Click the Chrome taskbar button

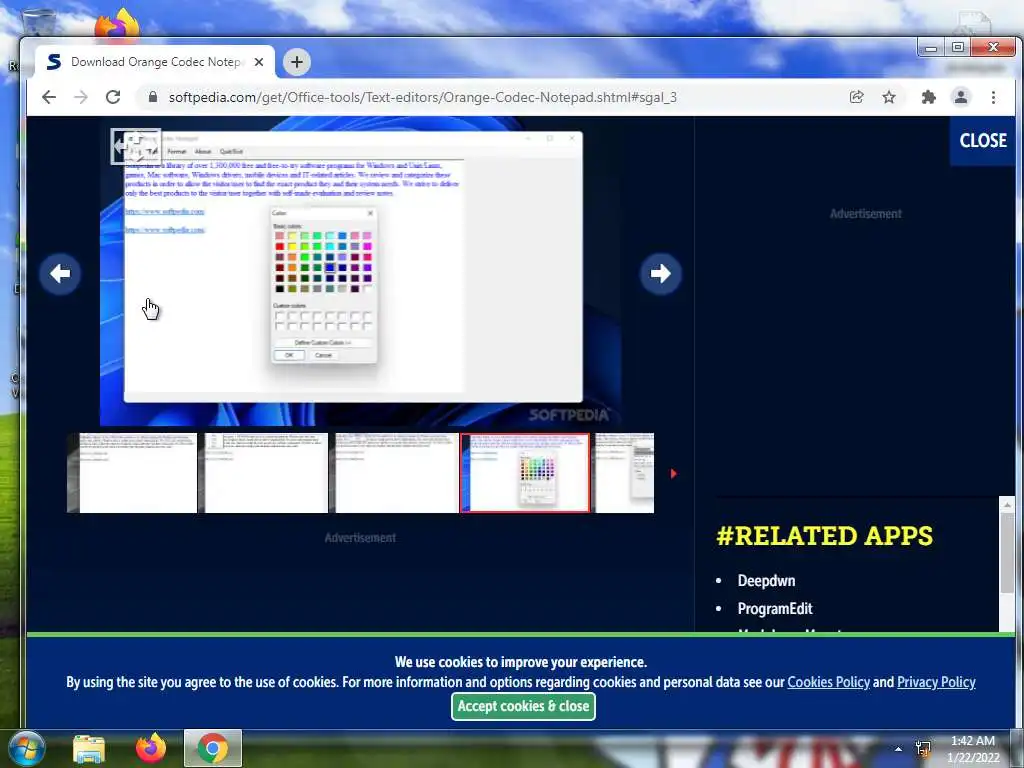pos(213,748)
